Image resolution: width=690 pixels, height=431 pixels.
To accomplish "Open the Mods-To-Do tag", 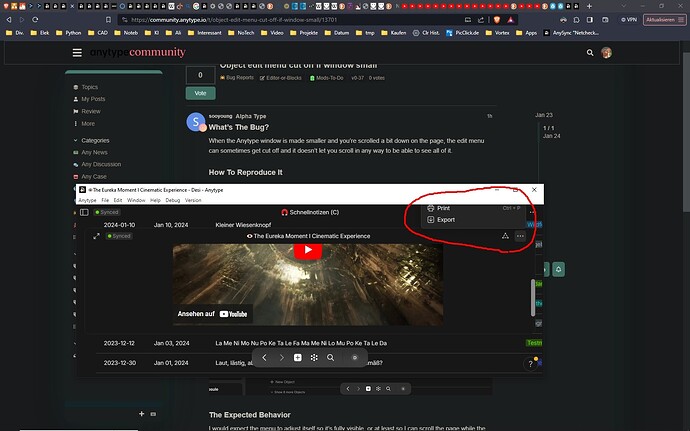I will (327, 78).
